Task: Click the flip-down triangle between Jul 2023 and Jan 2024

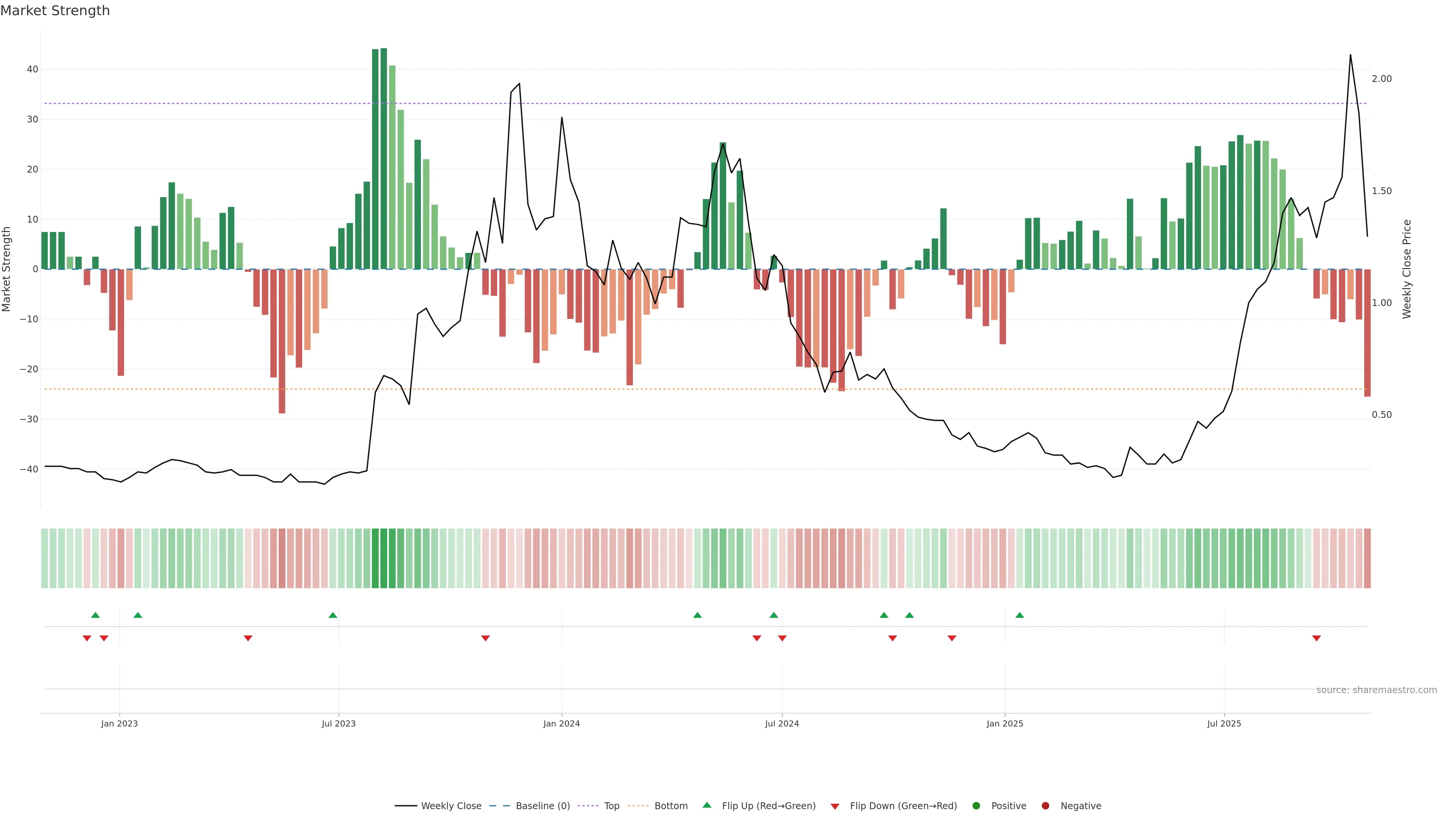Action: (485, 638)
